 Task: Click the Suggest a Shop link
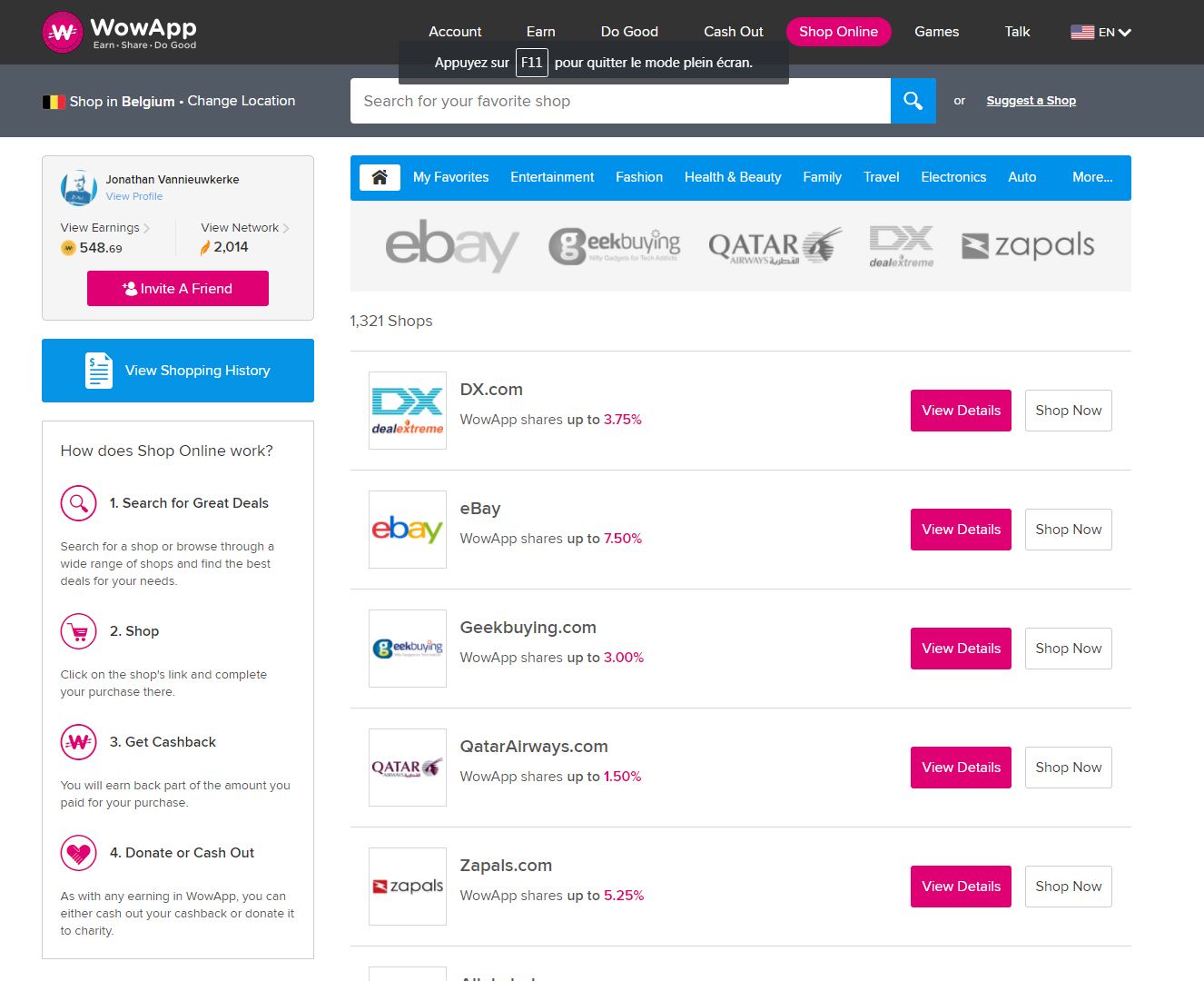pyautogui.click(x=1031, y=101)
